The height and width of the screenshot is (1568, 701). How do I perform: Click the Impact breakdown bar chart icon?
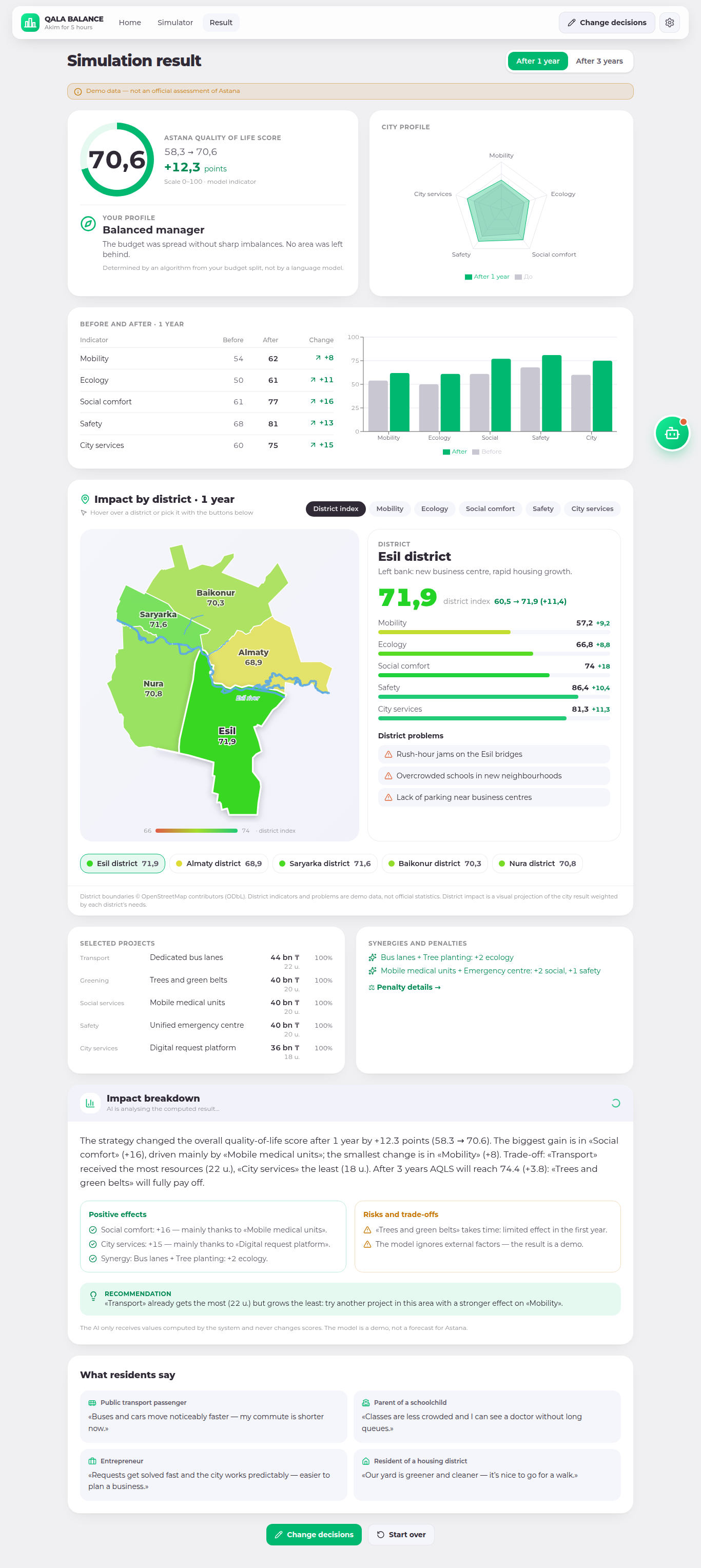point(90,1102)
